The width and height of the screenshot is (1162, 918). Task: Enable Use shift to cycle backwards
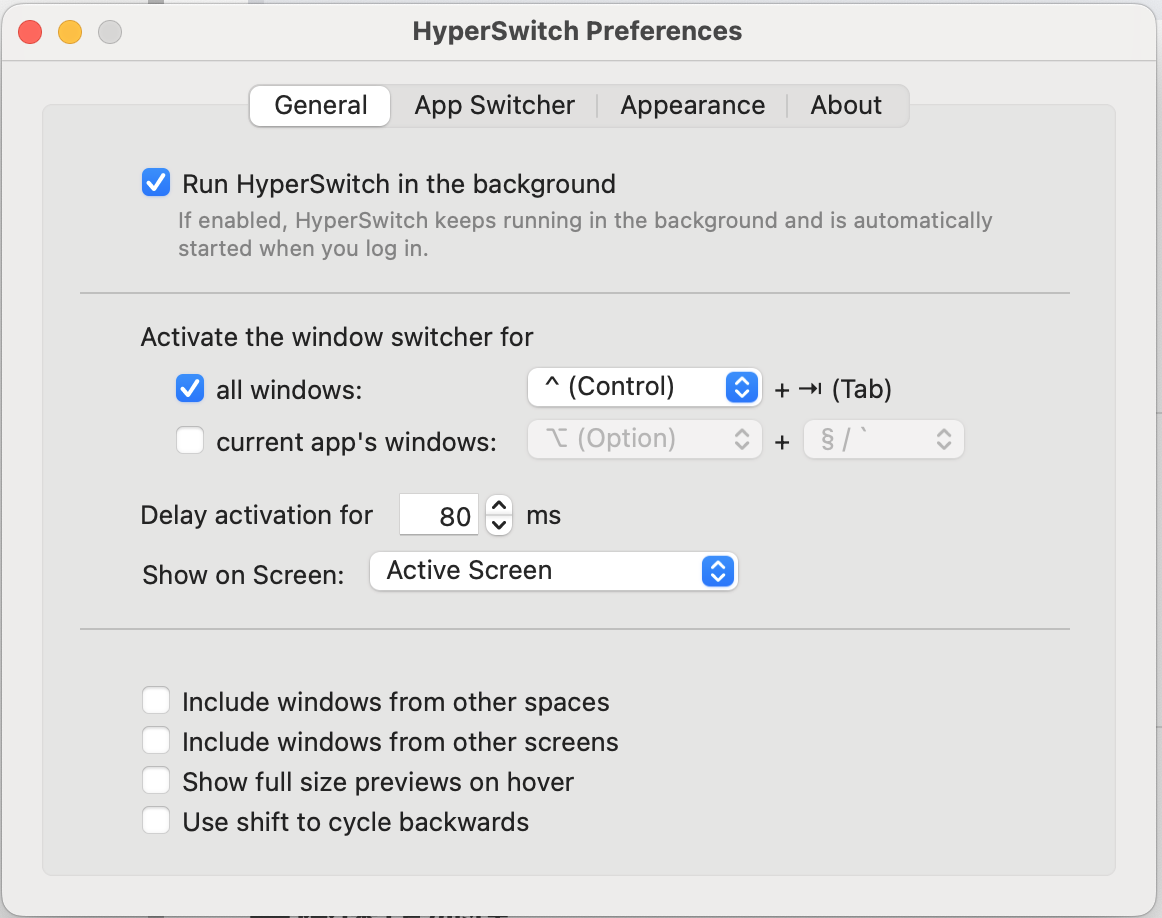[156, 820]
